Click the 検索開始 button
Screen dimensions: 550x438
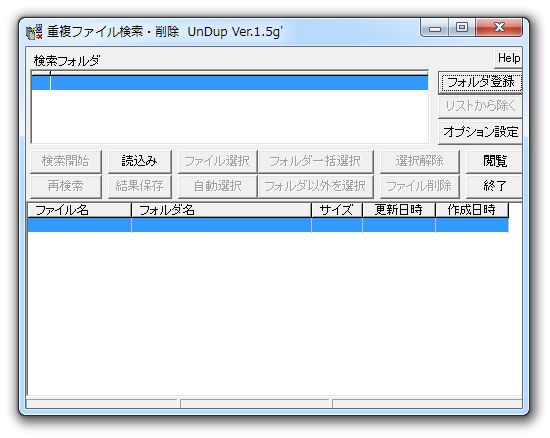click(66, 161)
